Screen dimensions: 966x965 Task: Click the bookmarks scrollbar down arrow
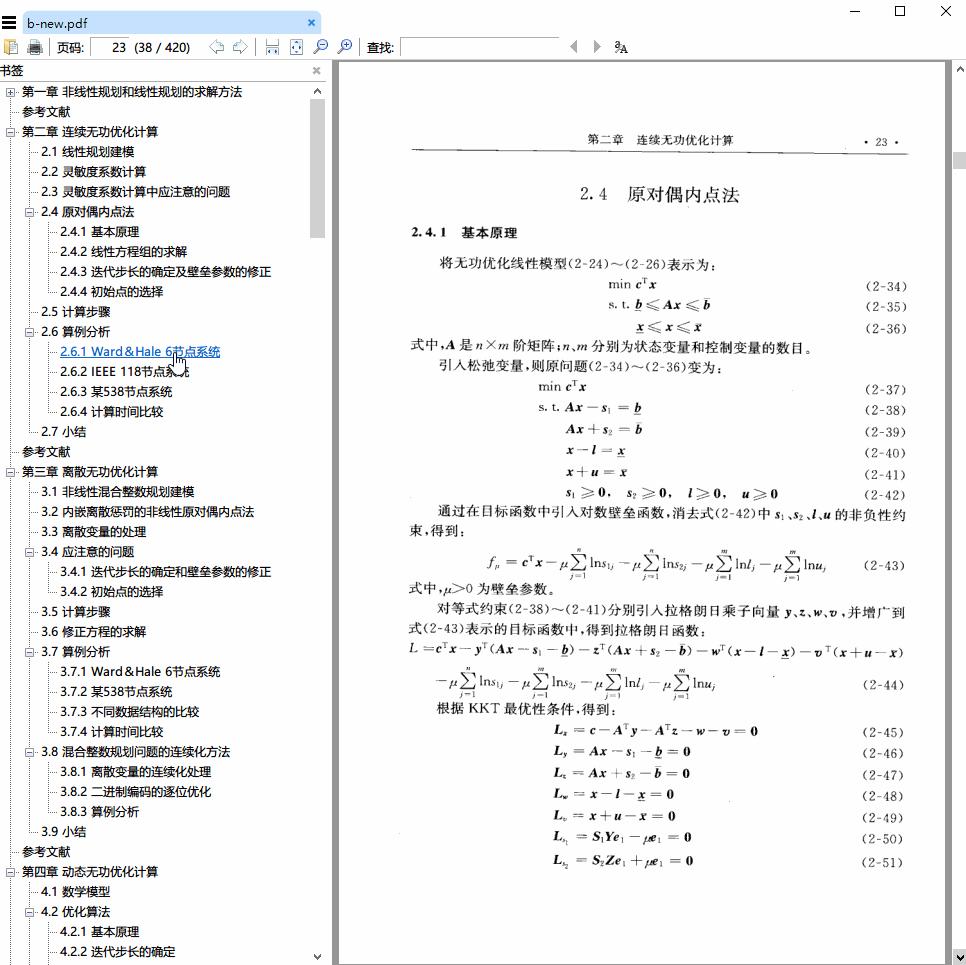(x=317, y=956)
